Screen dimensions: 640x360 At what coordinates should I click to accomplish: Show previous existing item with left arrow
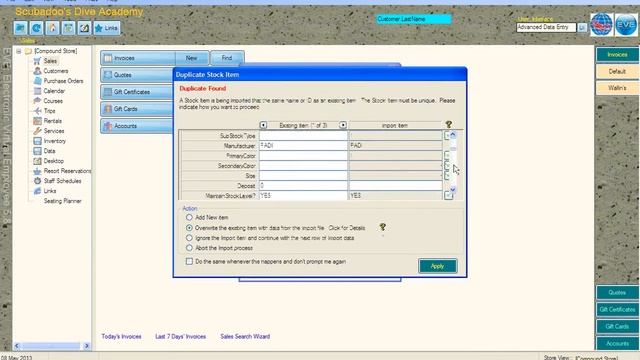263,125
